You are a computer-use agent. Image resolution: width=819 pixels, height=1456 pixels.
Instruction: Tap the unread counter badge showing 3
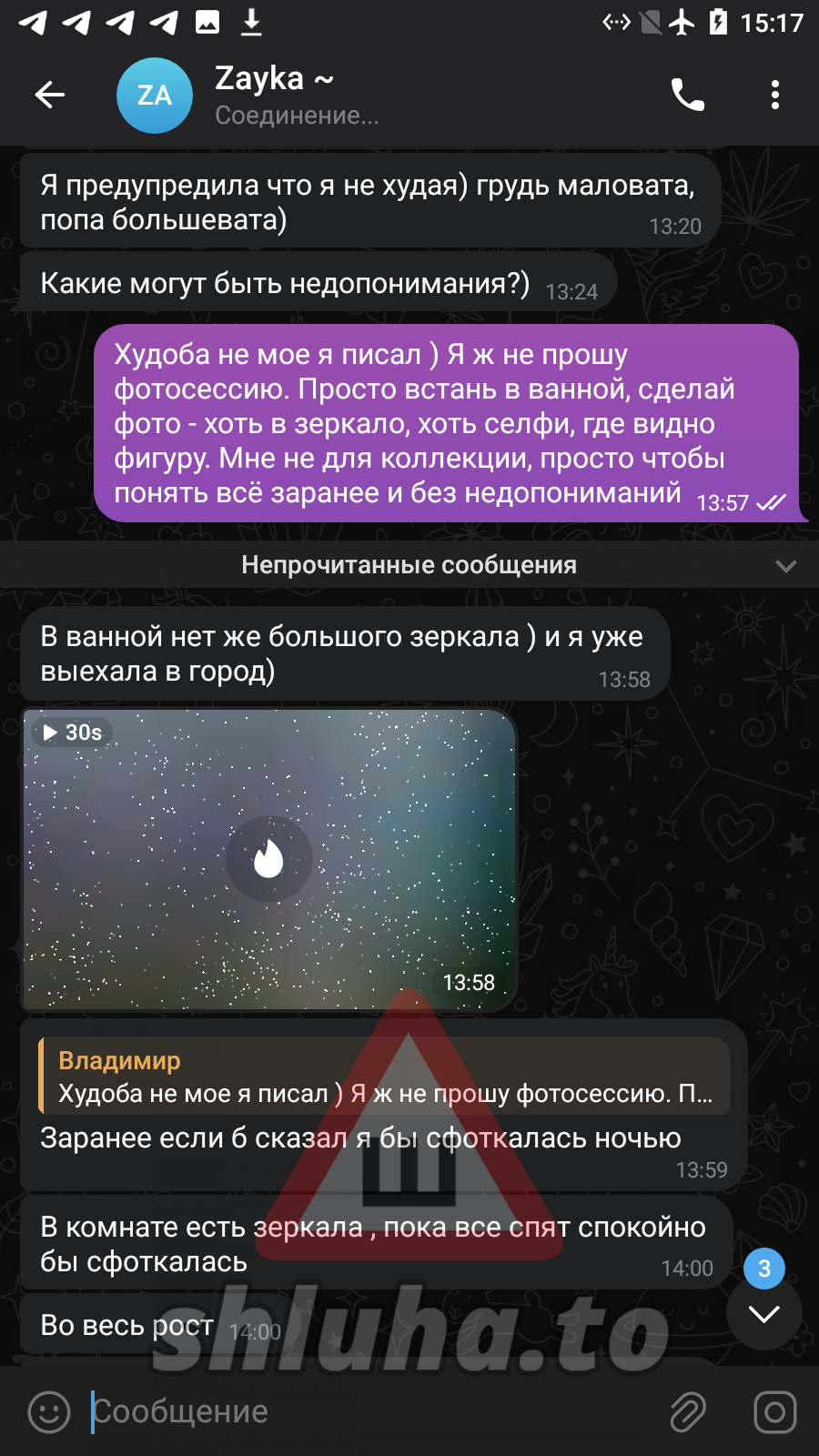coord(764,1269)
